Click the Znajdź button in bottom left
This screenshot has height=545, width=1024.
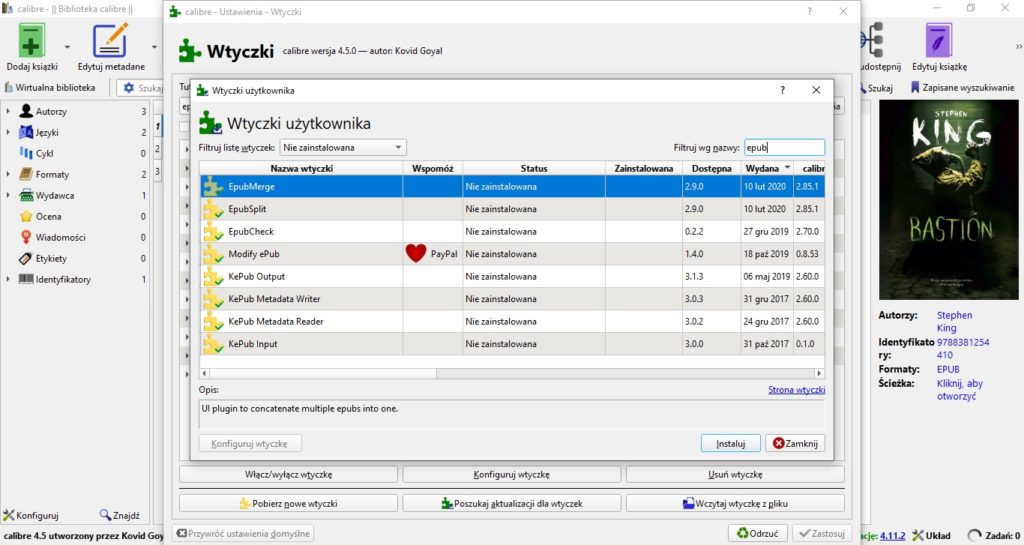pyautogui.click(x=120, y=515)
